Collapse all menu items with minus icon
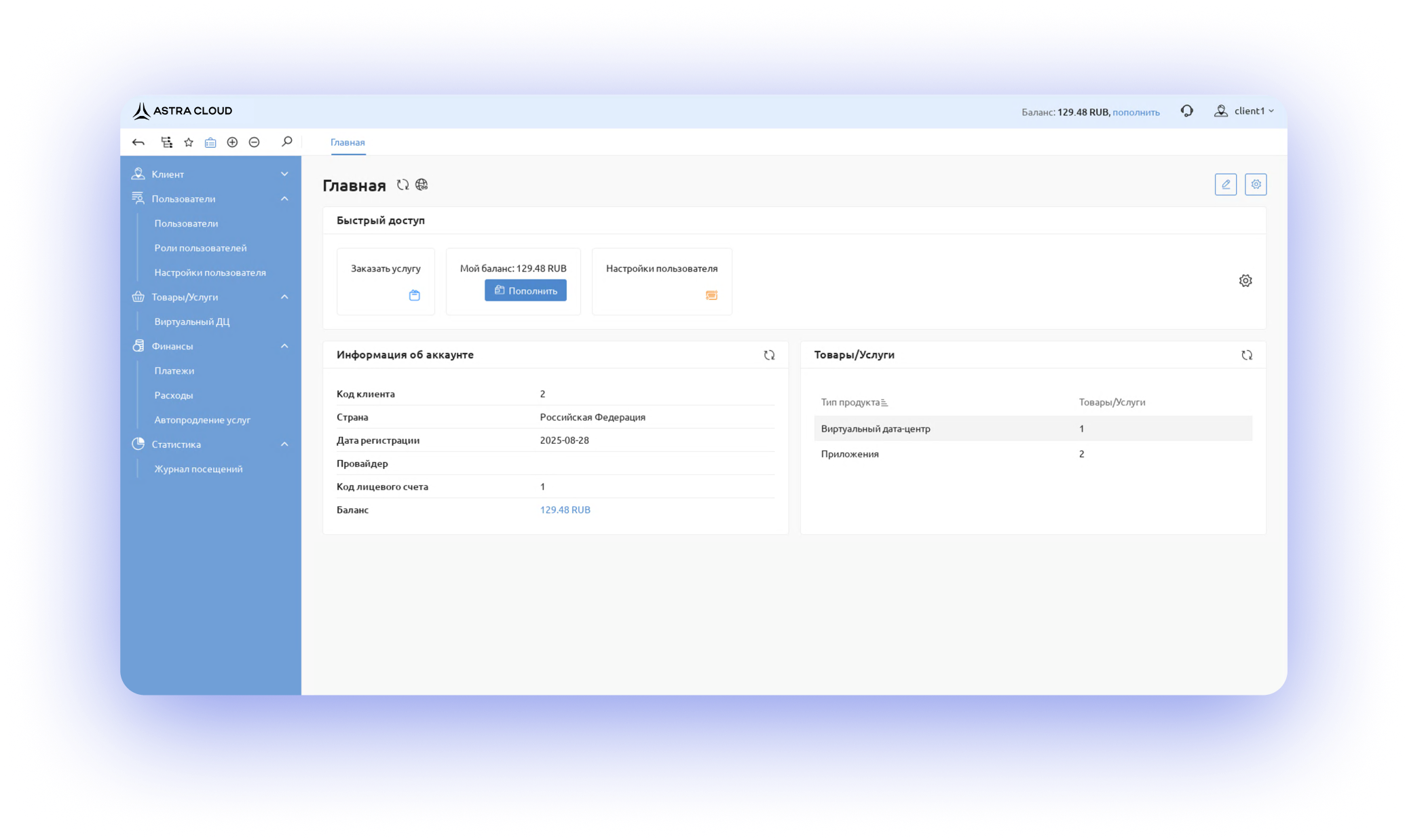The width and height of the screenshot is (1407, 840). (x=255, y=142)
